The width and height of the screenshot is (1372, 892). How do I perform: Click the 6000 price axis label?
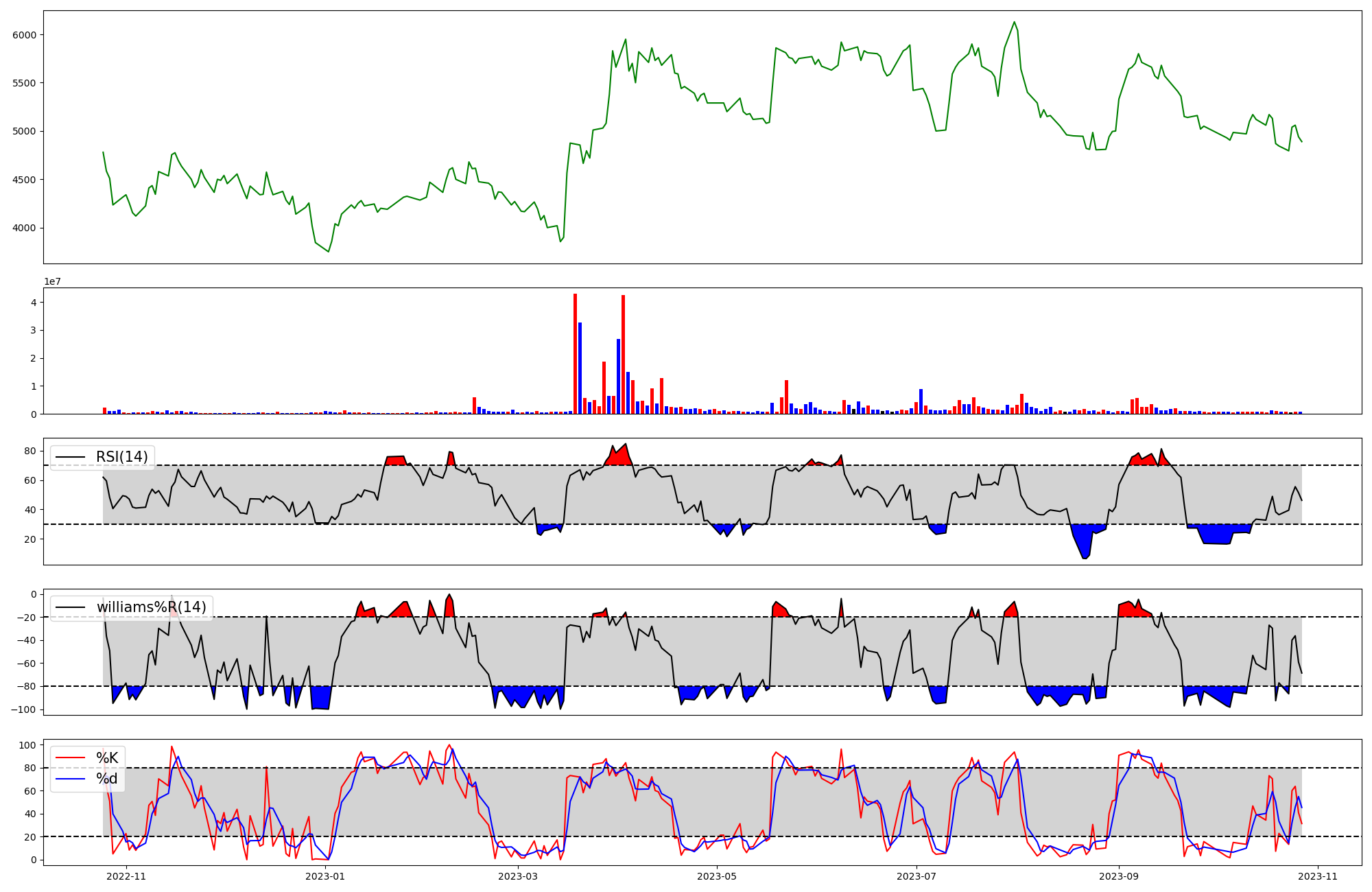(25, 35)
